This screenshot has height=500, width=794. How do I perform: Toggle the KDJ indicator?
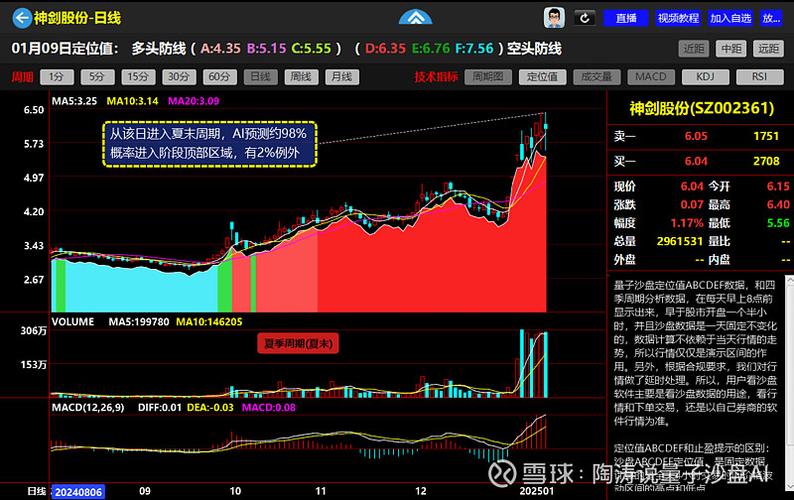[x=705, y=77]
